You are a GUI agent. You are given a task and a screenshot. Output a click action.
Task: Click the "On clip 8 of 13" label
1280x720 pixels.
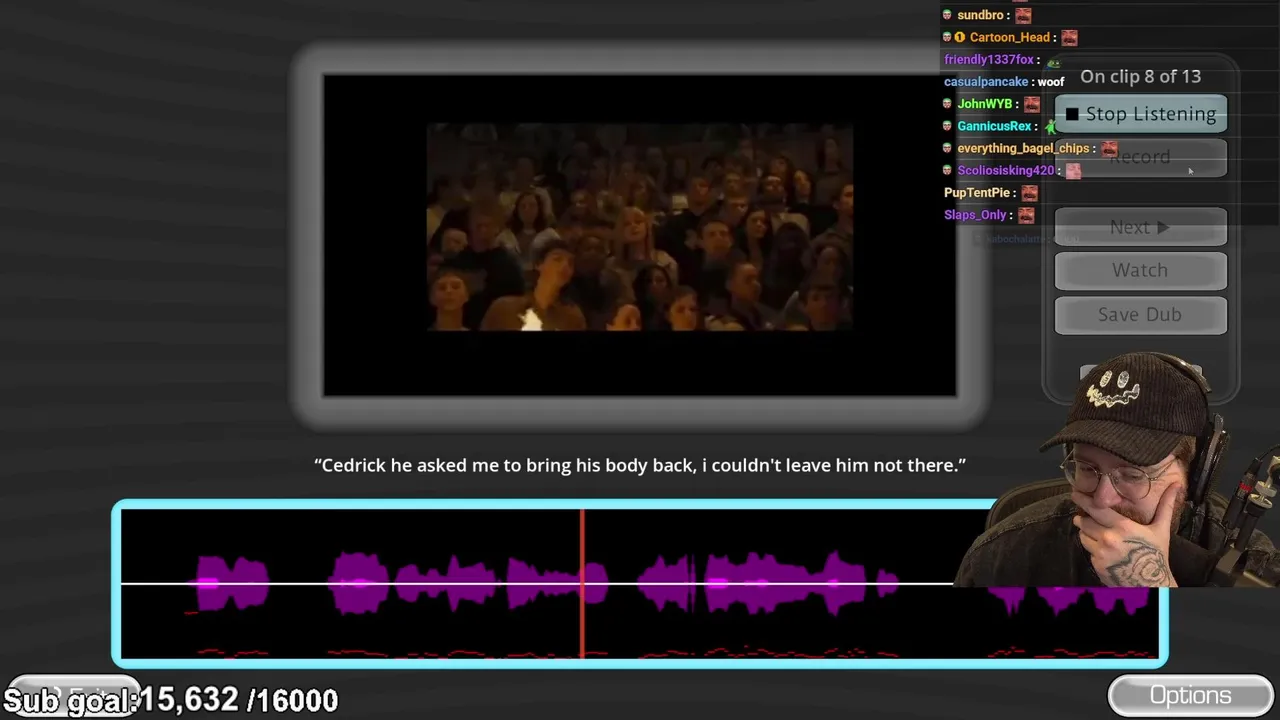point(1140,76)
